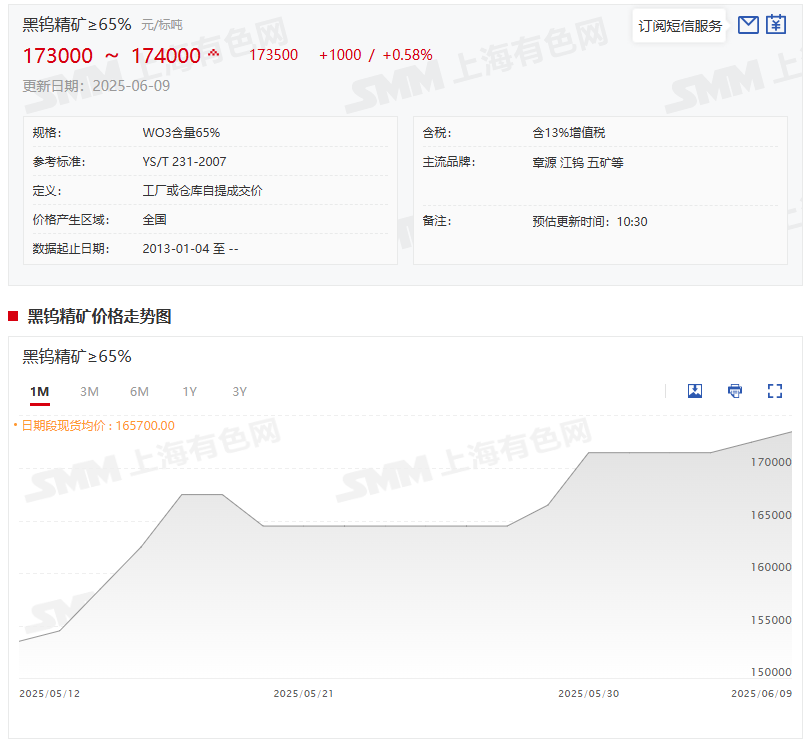Click the WO3含量65% specification value
810x742 pixels.
[x=181, y=133]
